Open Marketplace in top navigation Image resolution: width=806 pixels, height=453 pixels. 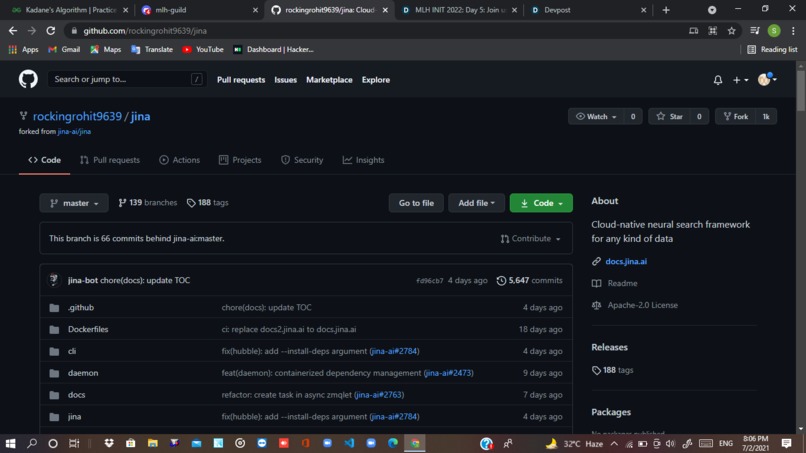[329, 80]
